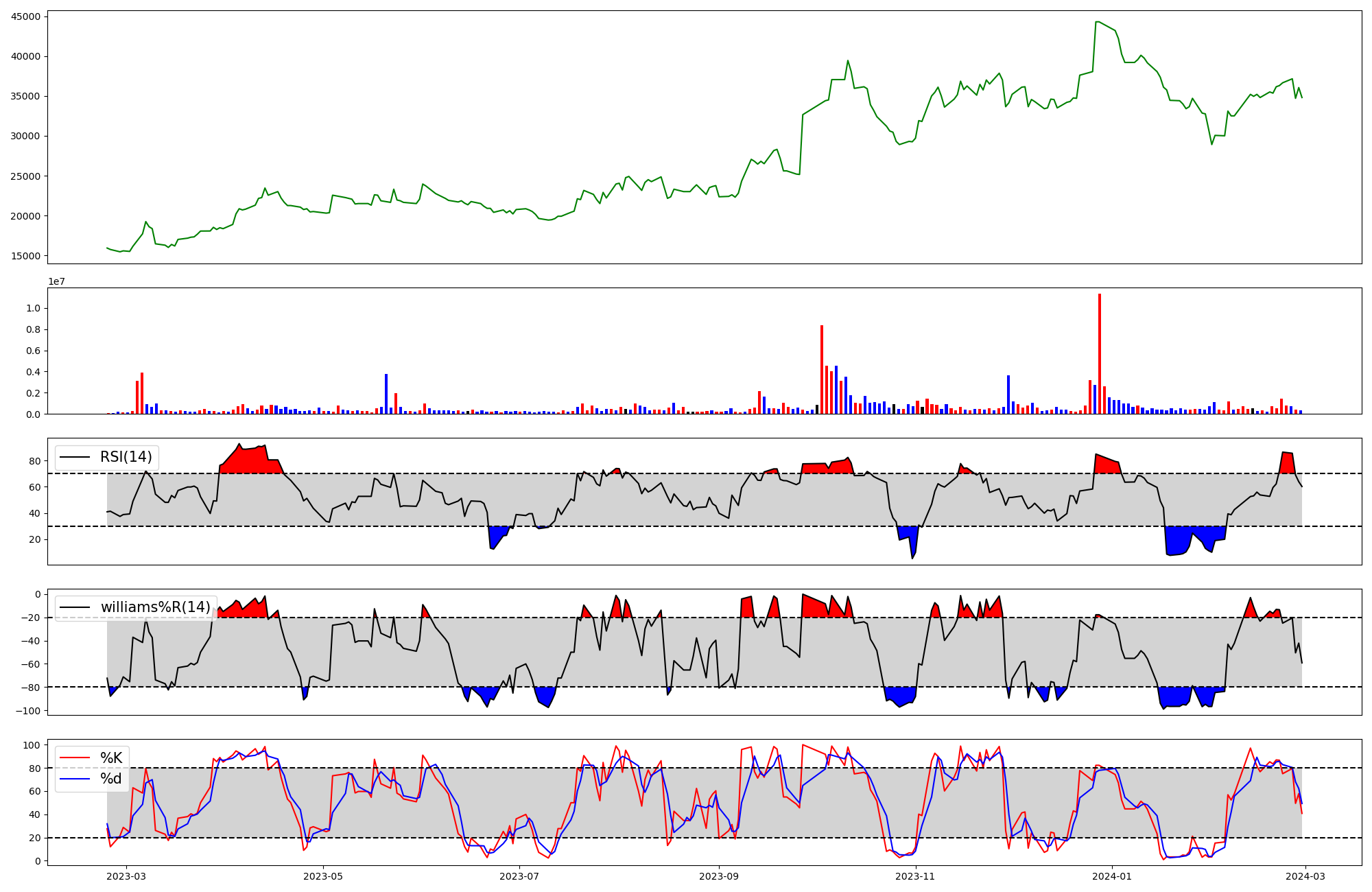Click the 1e7 volume scale label

click(56, 281)
